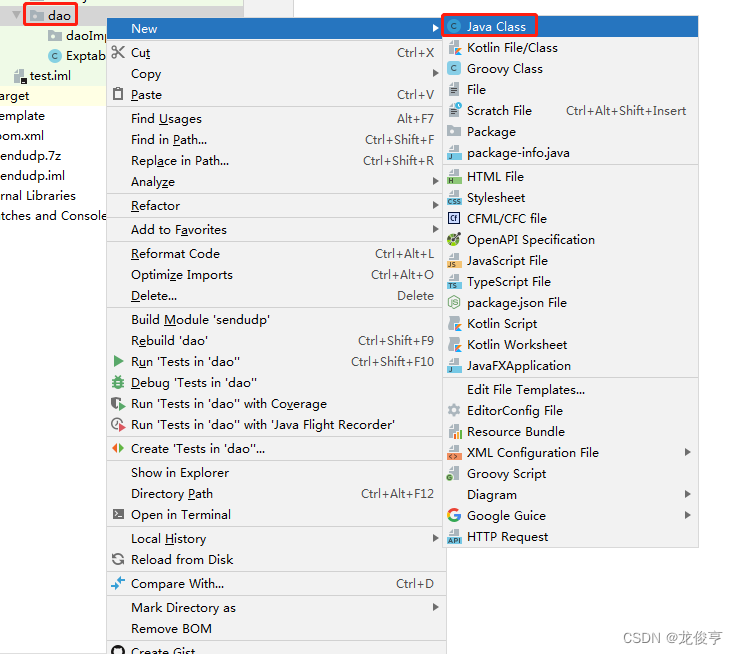
Task: Select test.iml in project tree
Action: (50, 76)
